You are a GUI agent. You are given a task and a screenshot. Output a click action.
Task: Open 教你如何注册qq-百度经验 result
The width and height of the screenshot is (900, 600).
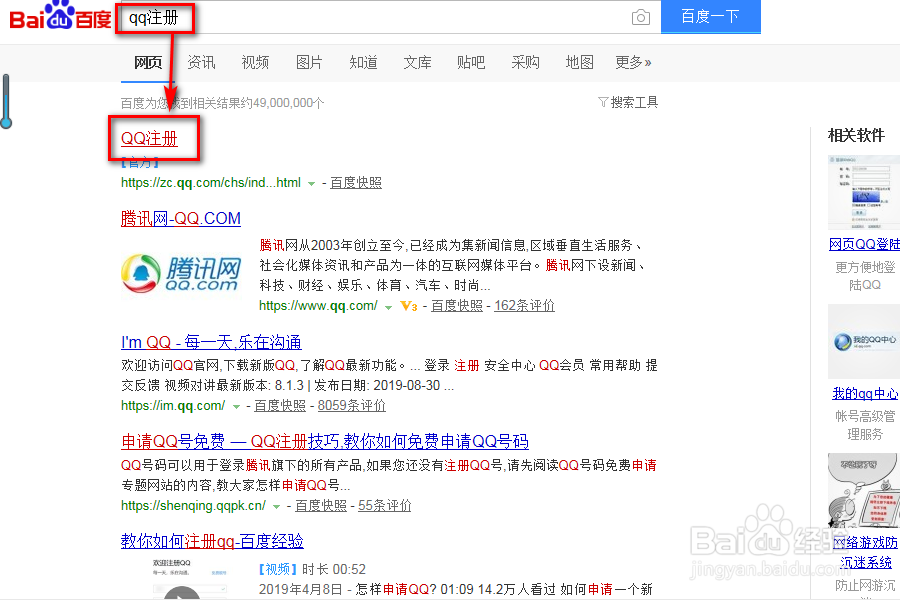212,541
